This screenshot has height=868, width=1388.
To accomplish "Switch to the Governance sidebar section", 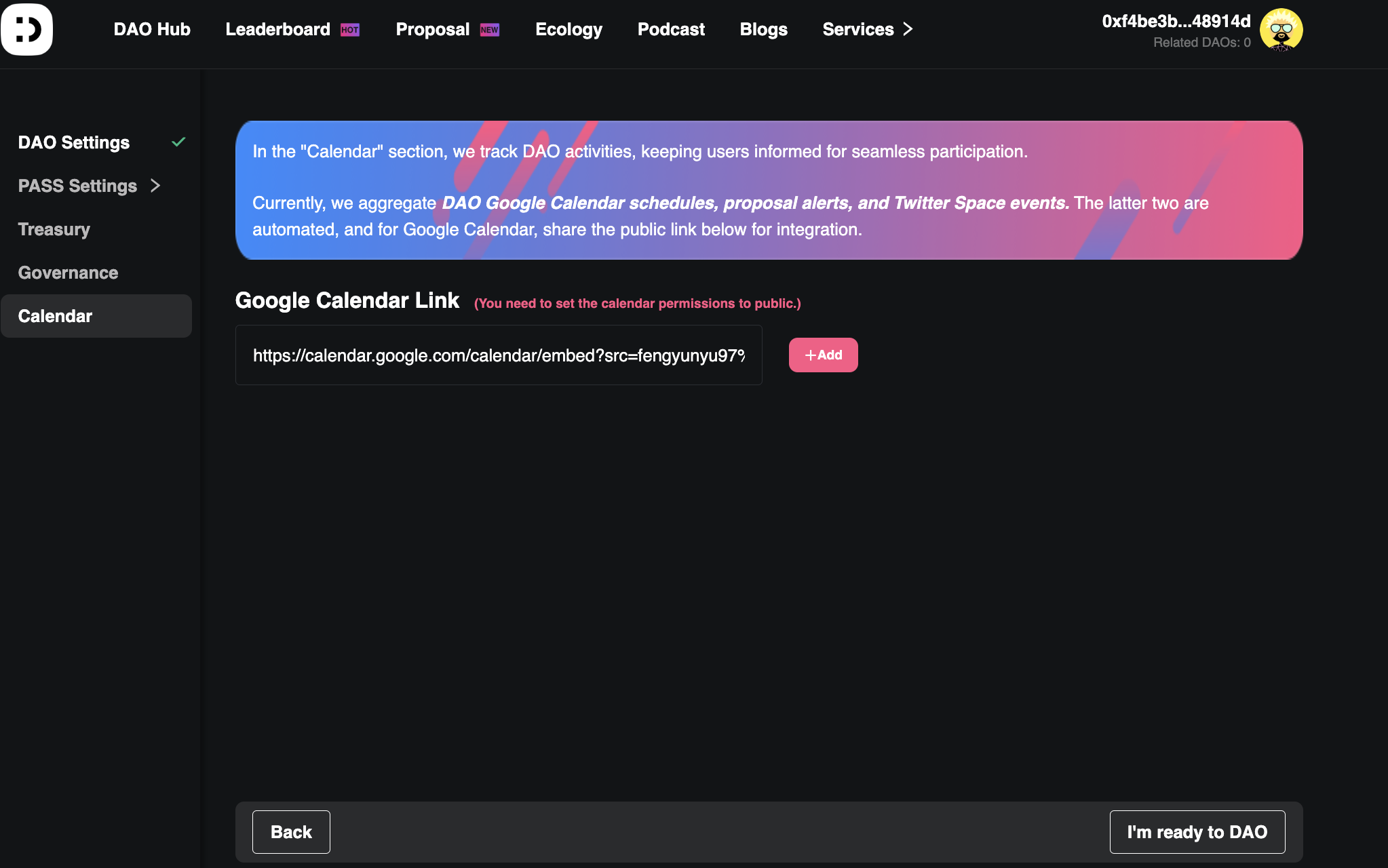I will click(x=68, y=273).
